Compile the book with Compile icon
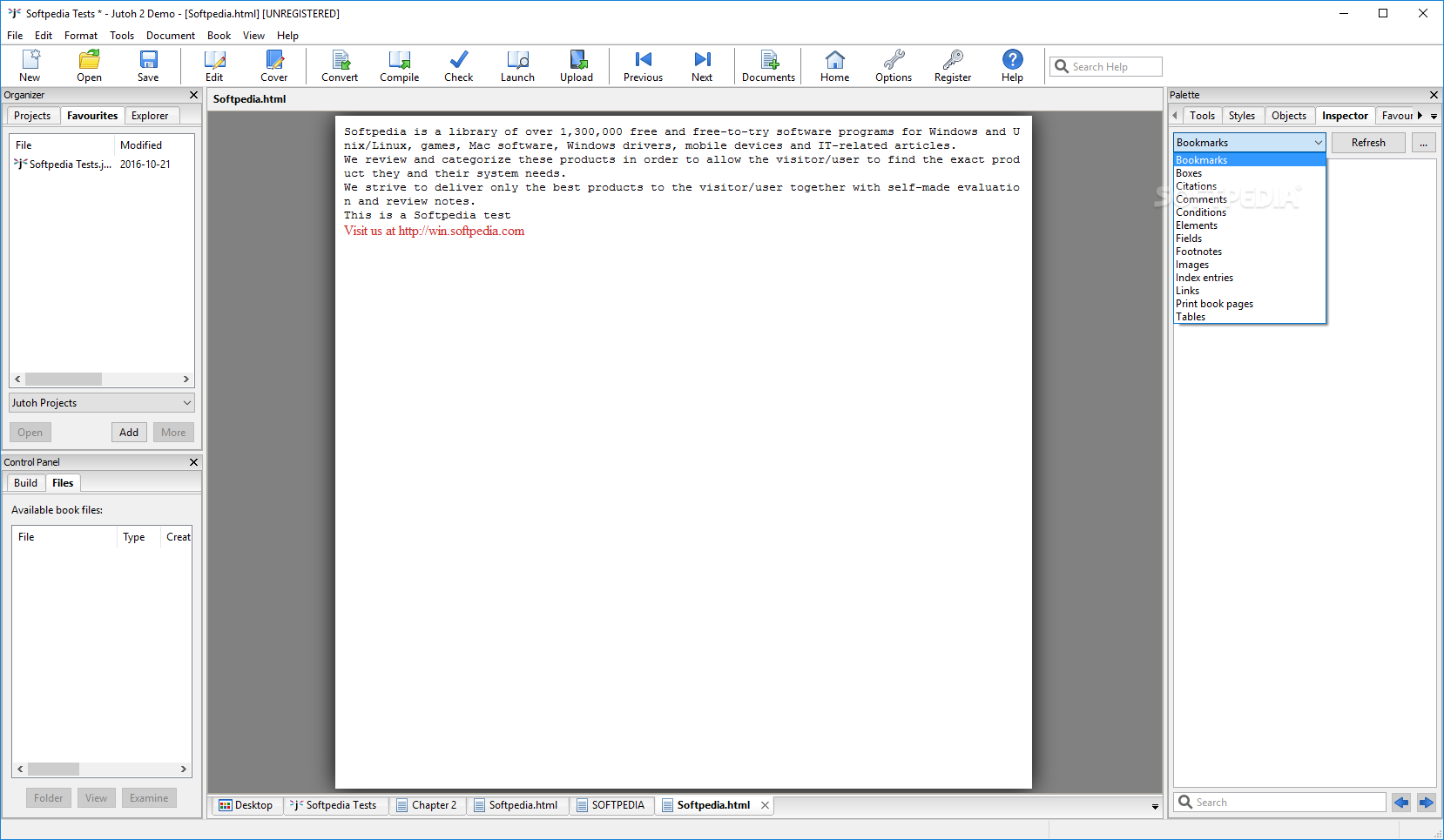The width and height of the screenshot is (1444, 840). (x=399, y=66)
